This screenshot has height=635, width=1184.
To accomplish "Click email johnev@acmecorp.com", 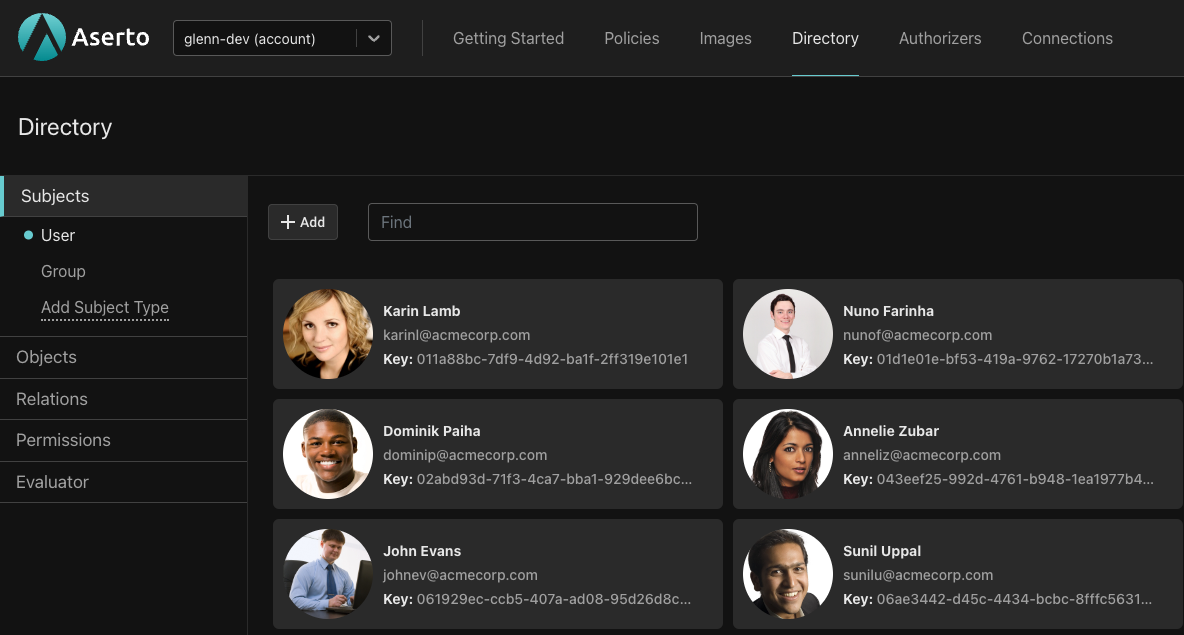I will click(x=461, y=575).
